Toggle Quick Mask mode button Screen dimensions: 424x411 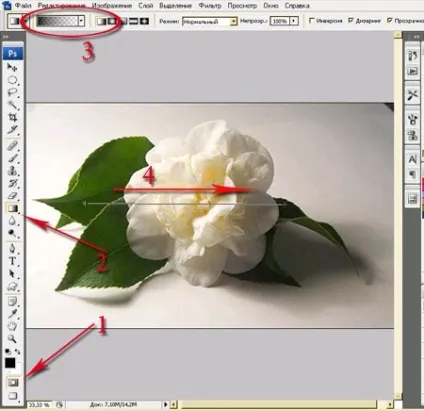click(13, 383)
